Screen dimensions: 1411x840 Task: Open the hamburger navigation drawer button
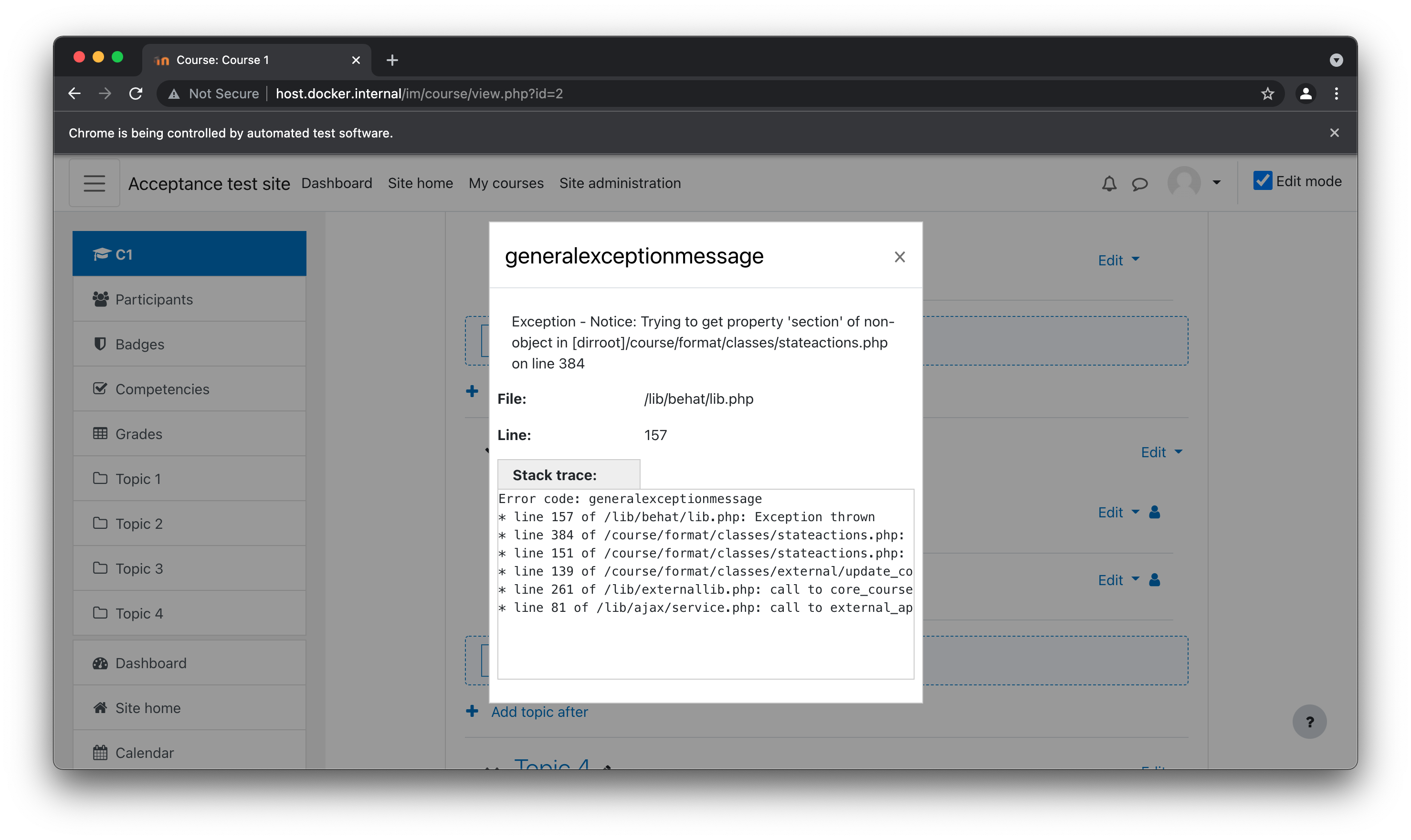click(x=95, y=183)
